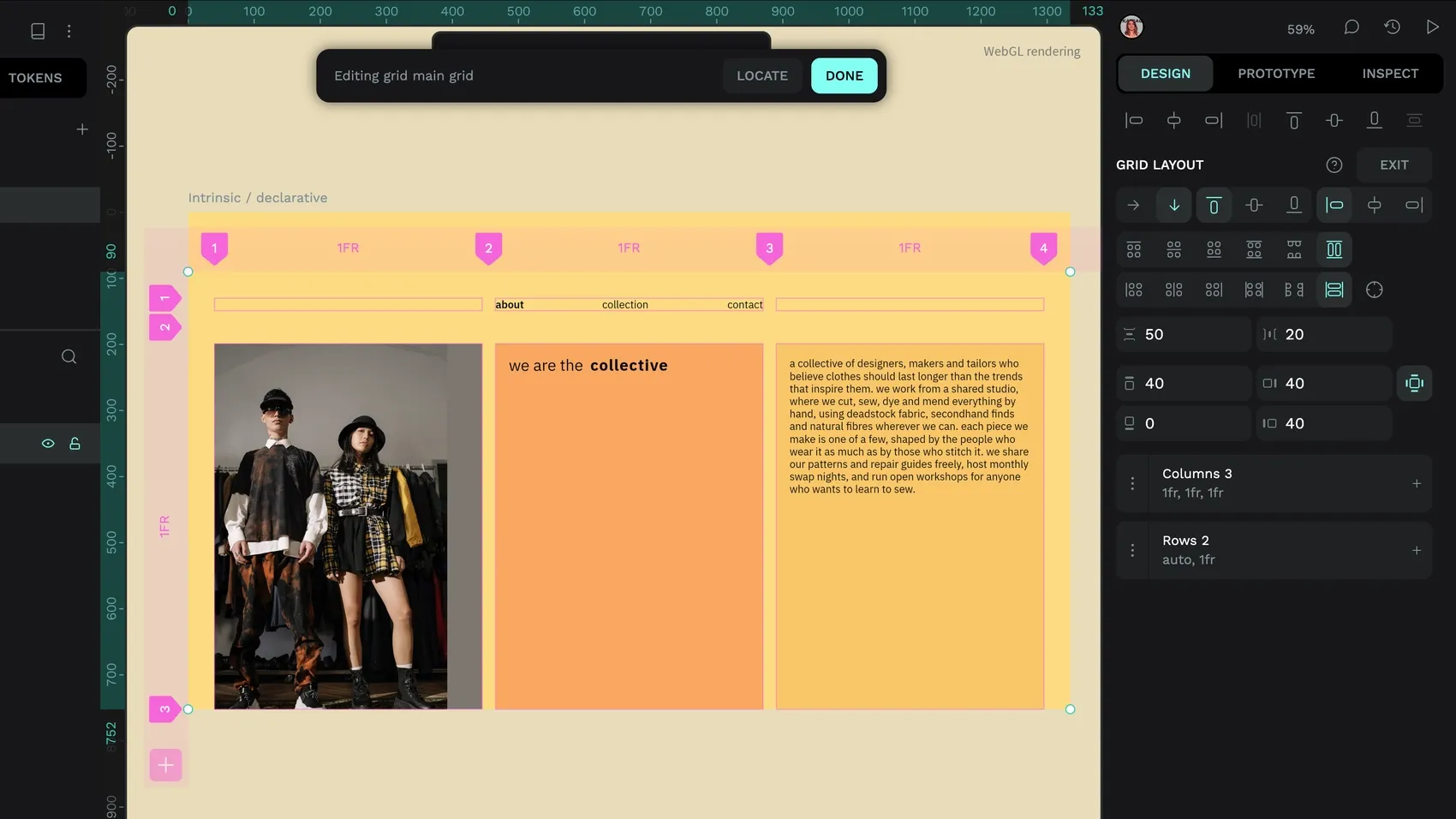Align right in the top alignment row

pos(1214,120)
